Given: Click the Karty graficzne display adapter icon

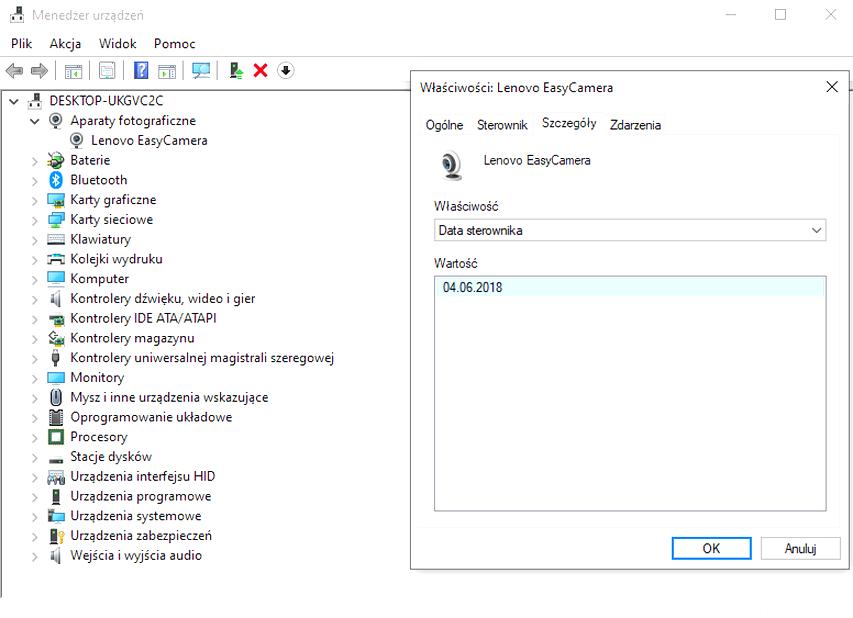Looking at the screenshot, I should tap(55, 200).
